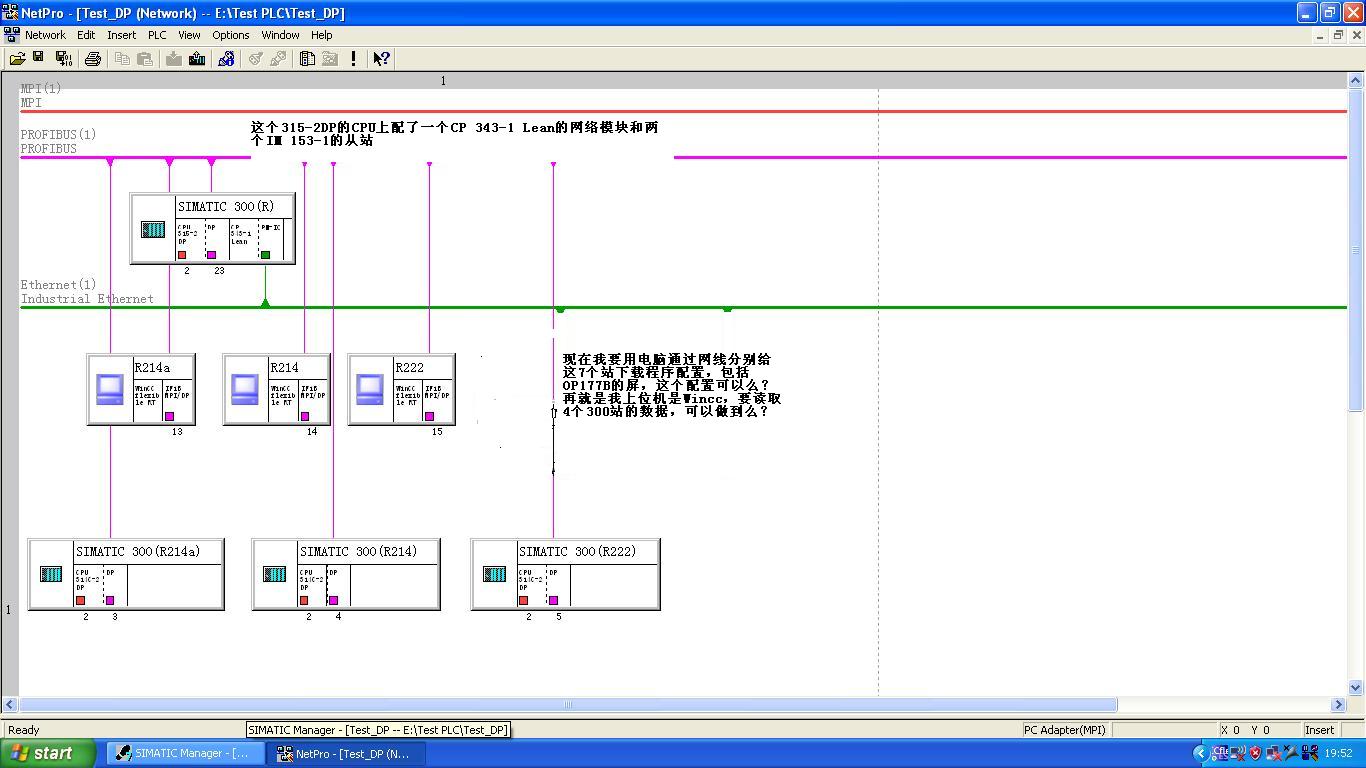Click the Open project toolbar icon
Image resolution: width=1366 pixels, height=768 pixels.
(x=18, y=59)
